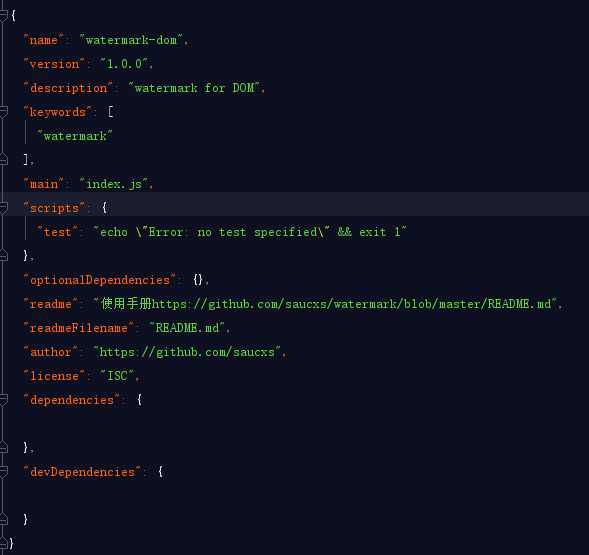The image size is (589, 555).
Task: Collapse the scripts object fold marker
Action: (x=3, y=208)
